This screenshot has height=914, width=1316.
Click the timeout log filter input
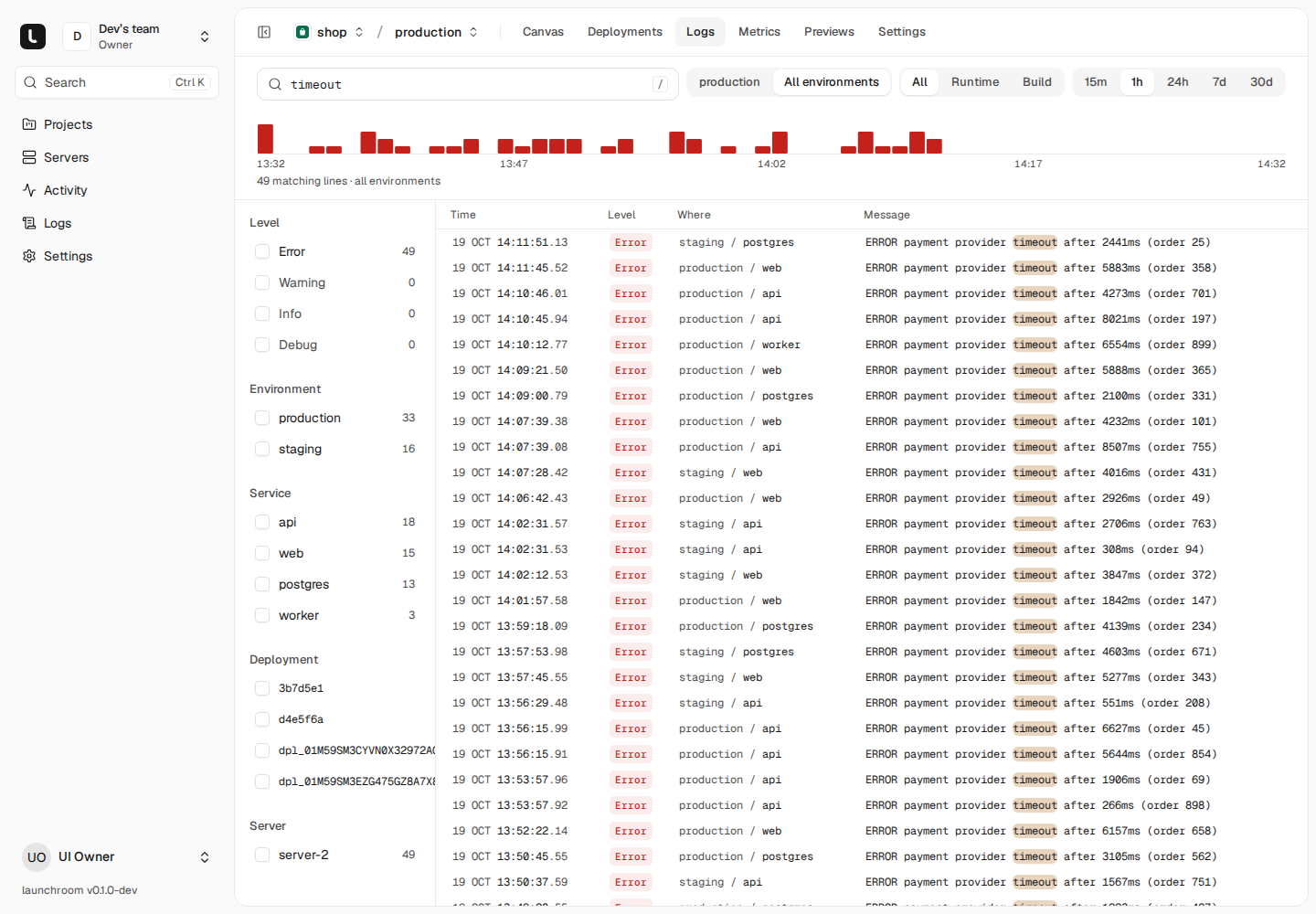(468, 84)
